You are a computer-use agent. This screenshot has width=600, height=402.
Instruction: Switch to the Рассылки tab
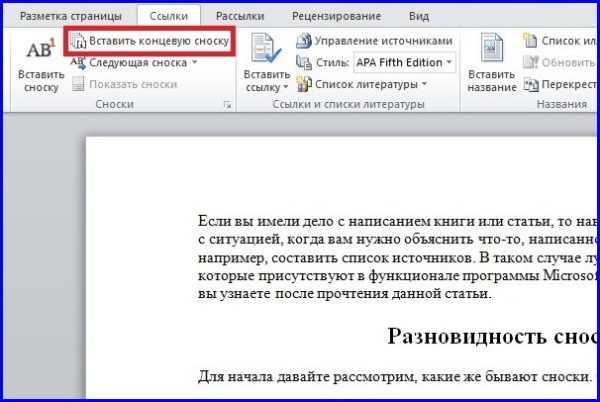click(x=238, y=15)
